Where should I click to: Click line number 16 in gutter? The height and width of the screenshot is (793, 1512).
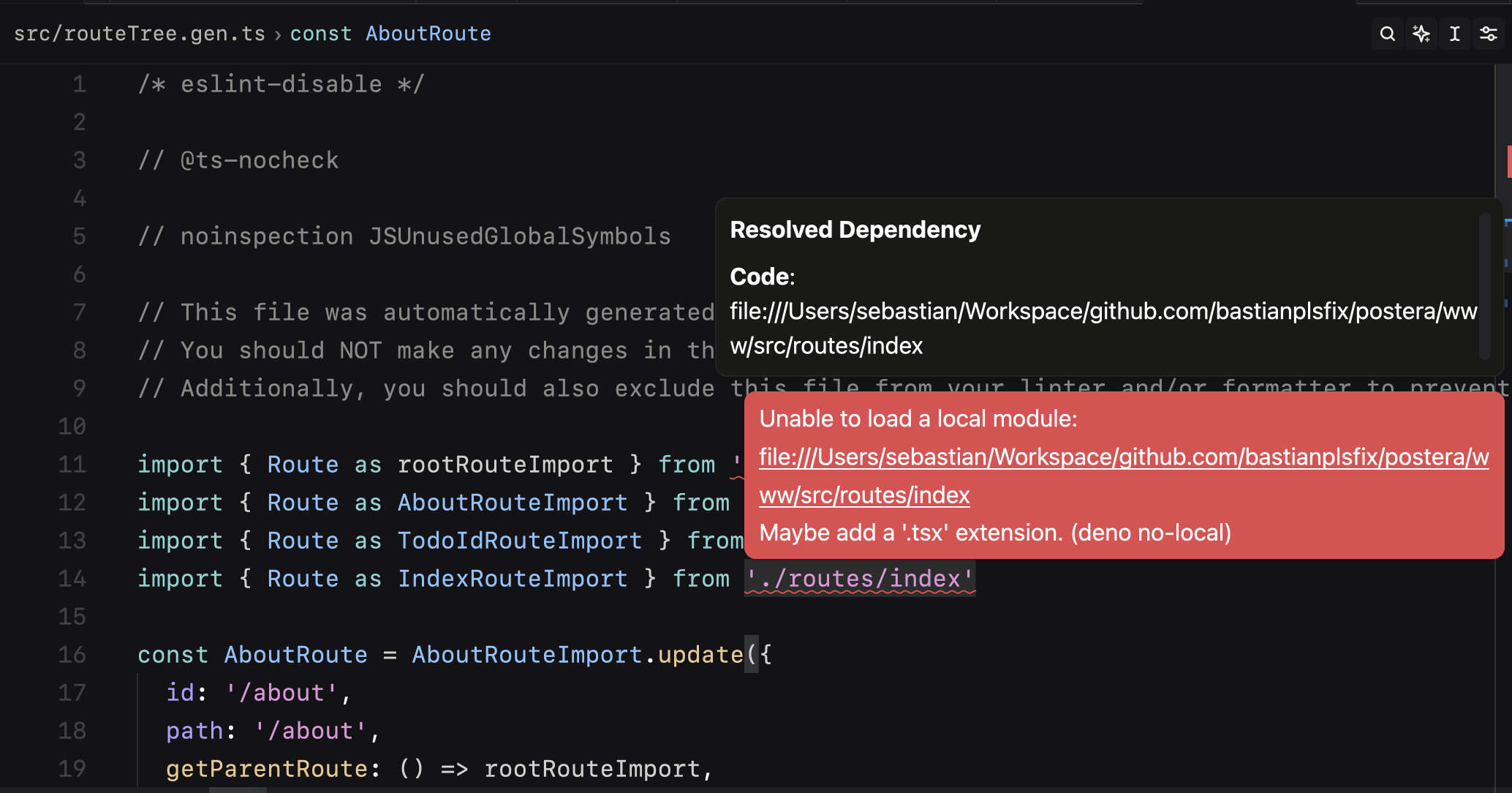(x=72, y=655)
